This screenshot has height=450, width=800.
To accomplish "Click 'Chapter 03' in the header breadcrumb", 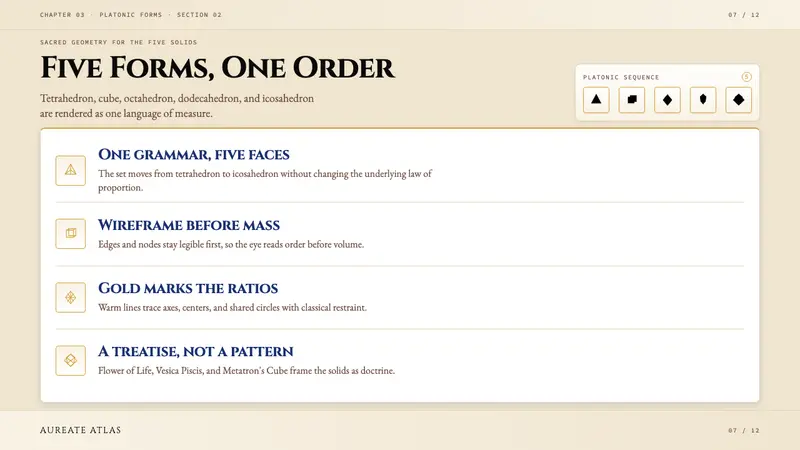I will pyautogui.click(x=62, y=15).
